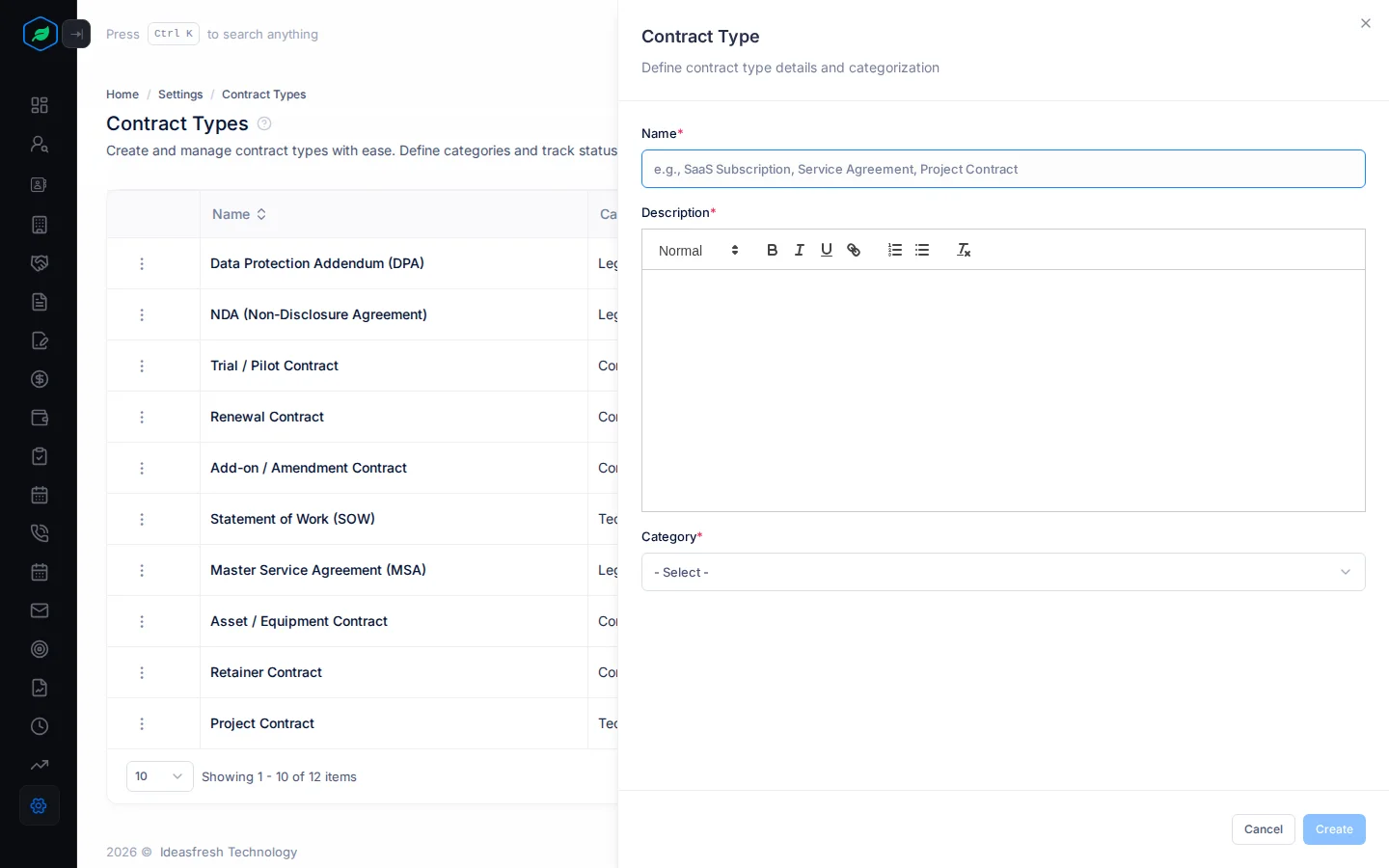The height and width of the screenshot is (868, 1389).
Task: Open the contacts book icon in sidebar
Action: click(x=40, y=184)
